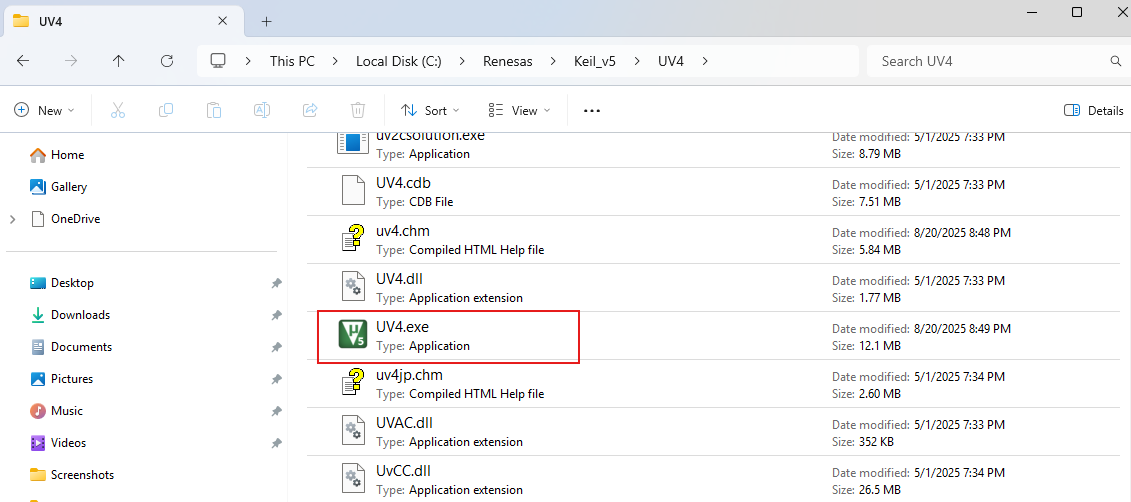Open the UV4.exe Keil application icon

pos(353,334)
